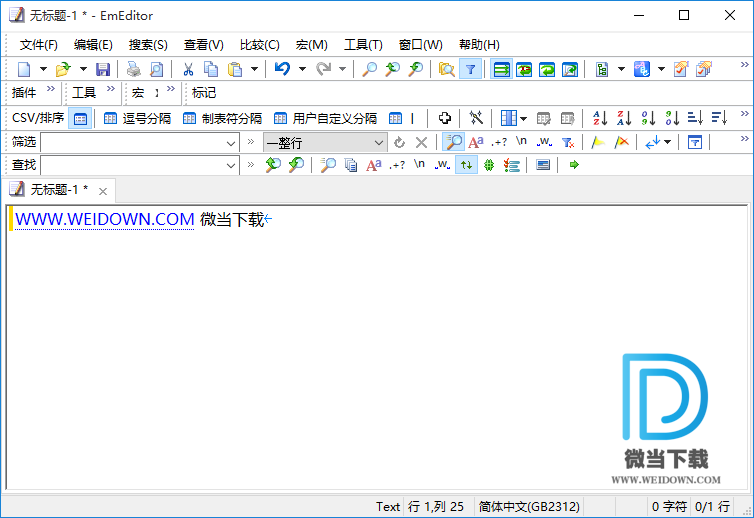The height and width of the screenshot is (518, 754).
Task: Toggle normal mode in CSV toolbar
Action: coord(80,118)
